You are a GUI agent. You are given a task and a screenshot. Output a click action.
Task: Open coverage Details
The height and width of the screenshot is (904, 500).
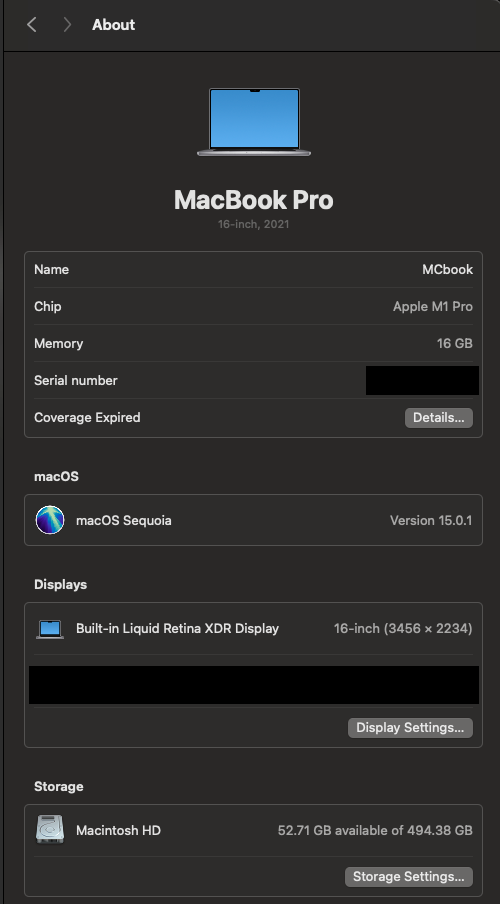(x=438, y=418)
